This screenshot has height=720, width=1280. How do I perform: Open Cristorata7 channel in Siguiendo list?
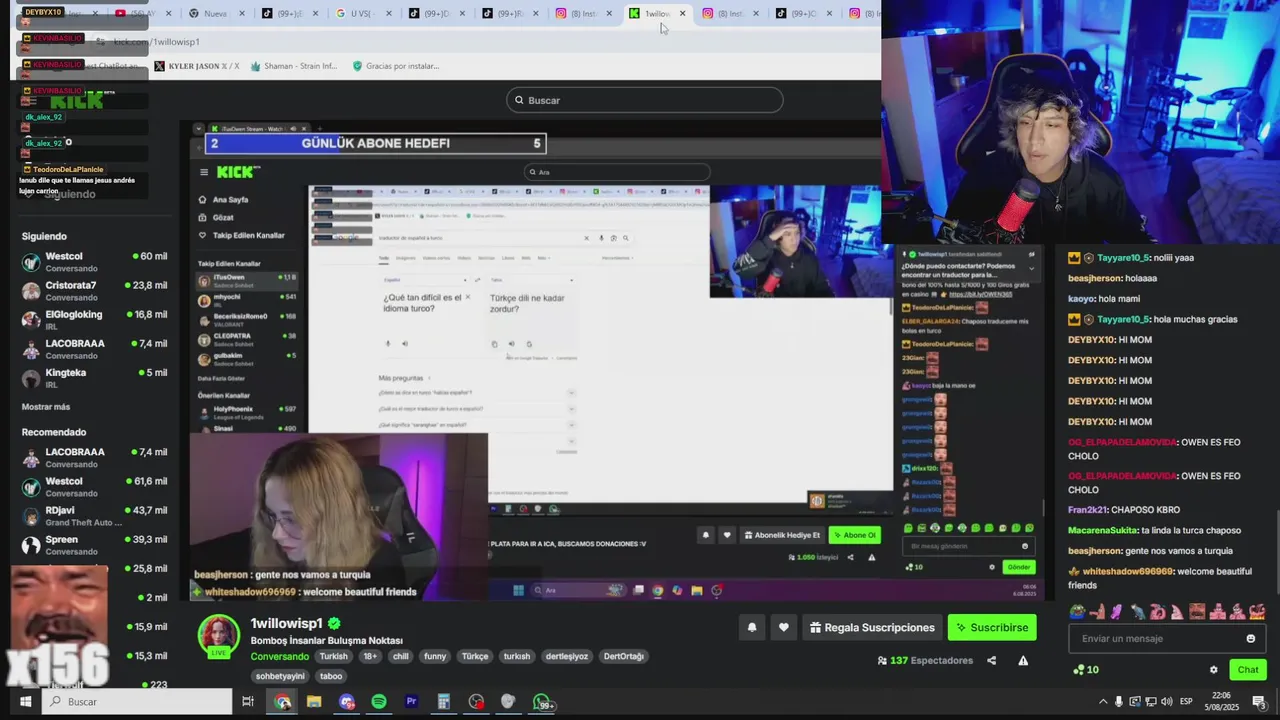95,291
